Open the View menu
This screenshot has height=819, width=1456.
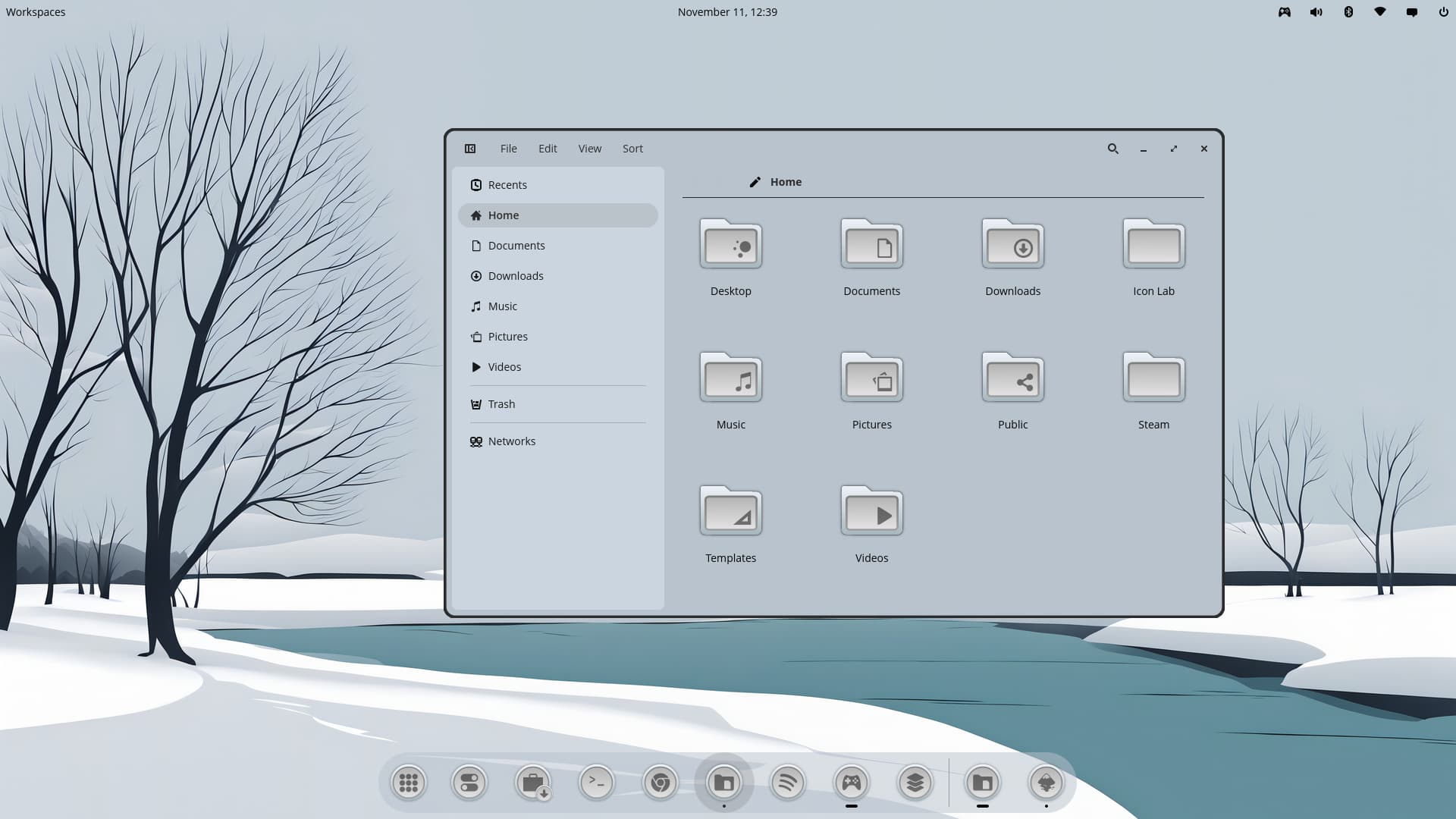coord(589,149)
